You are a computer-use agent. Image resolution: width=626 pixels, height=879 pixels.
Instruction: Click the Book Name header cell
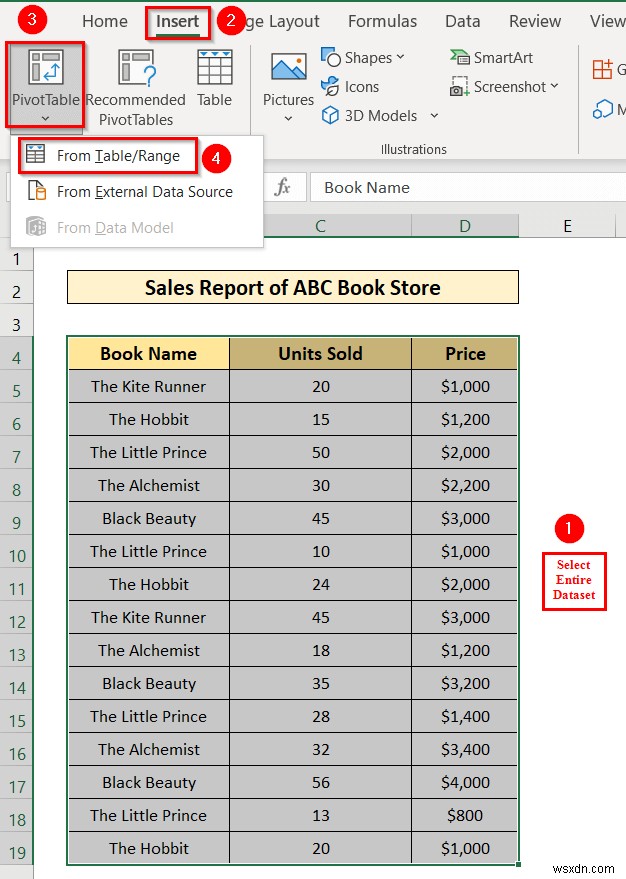(x=149, y=354)
